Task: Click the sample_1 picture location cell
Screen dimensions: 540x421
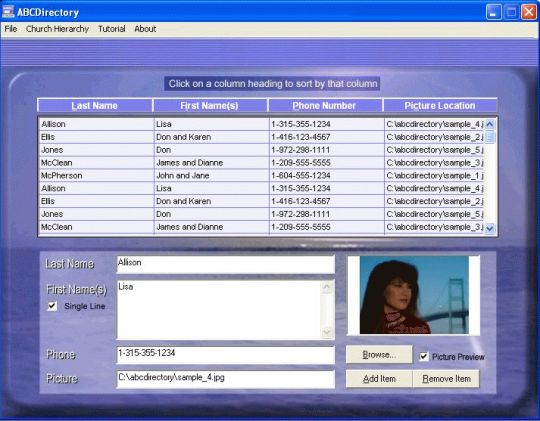Action: click(434, 175)
